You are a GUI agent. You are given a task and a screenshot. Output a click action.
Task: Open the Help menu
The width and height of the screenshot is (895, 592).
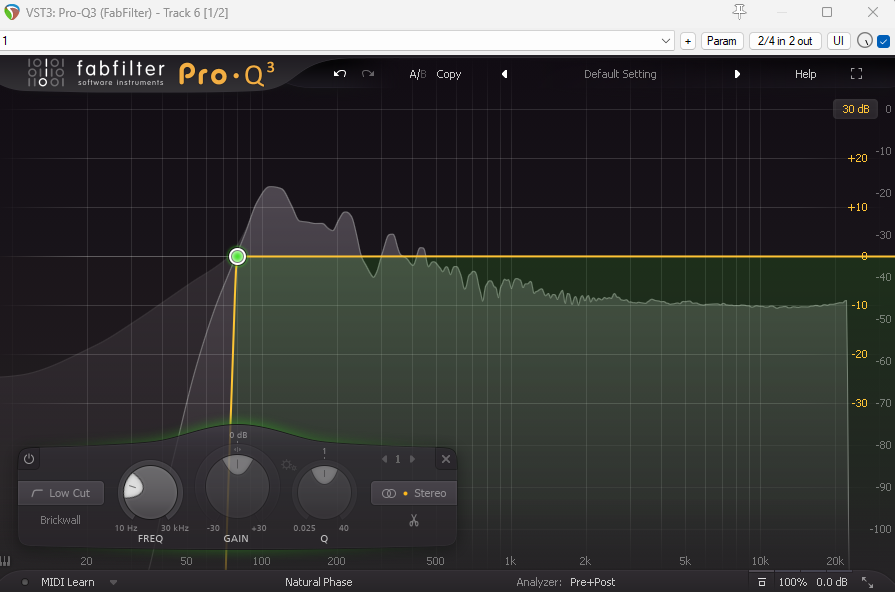(x=805, y=74)
